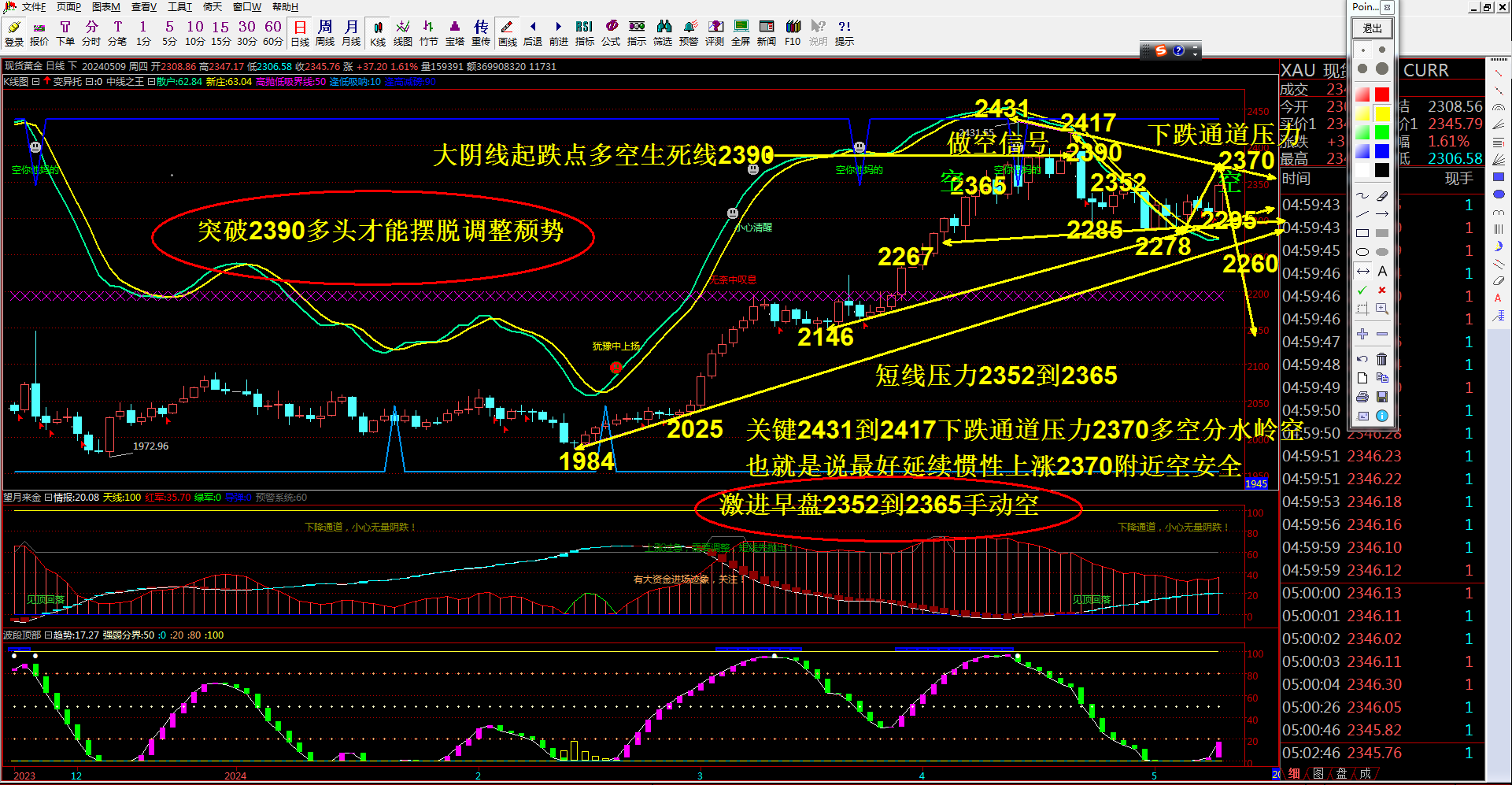Toggle the 周线 weekly period button

pyautogui.click(x=325, y=33)
